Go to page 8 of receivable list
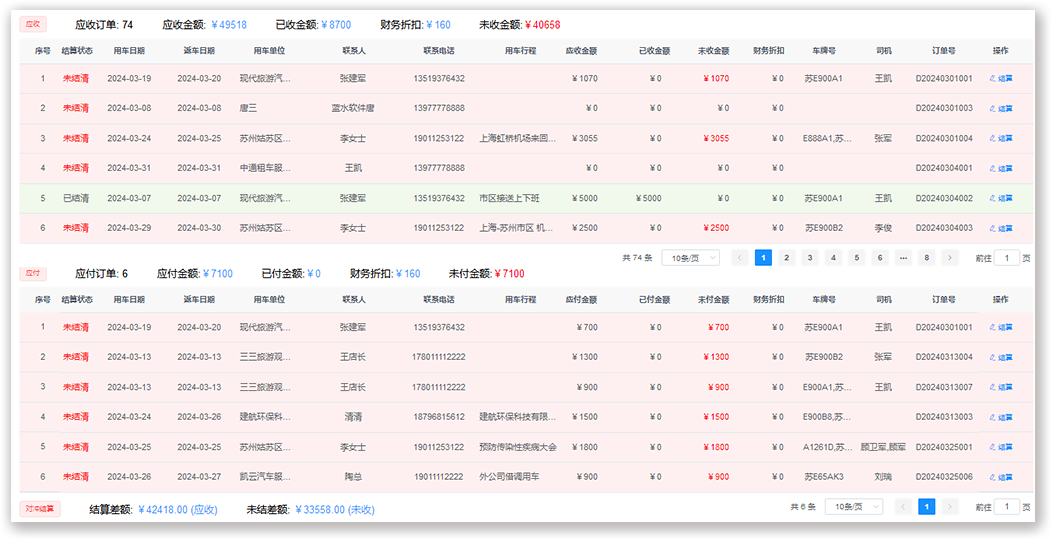Viewport: 1052px width, 540px height. pos(927,258)
